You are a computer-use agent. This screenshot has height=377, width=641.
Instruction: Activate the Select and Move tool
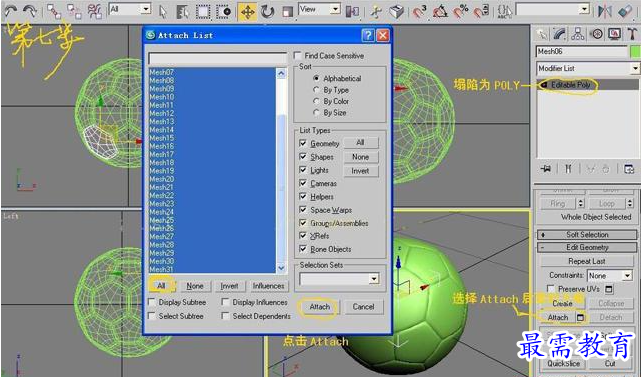(248, 12)
